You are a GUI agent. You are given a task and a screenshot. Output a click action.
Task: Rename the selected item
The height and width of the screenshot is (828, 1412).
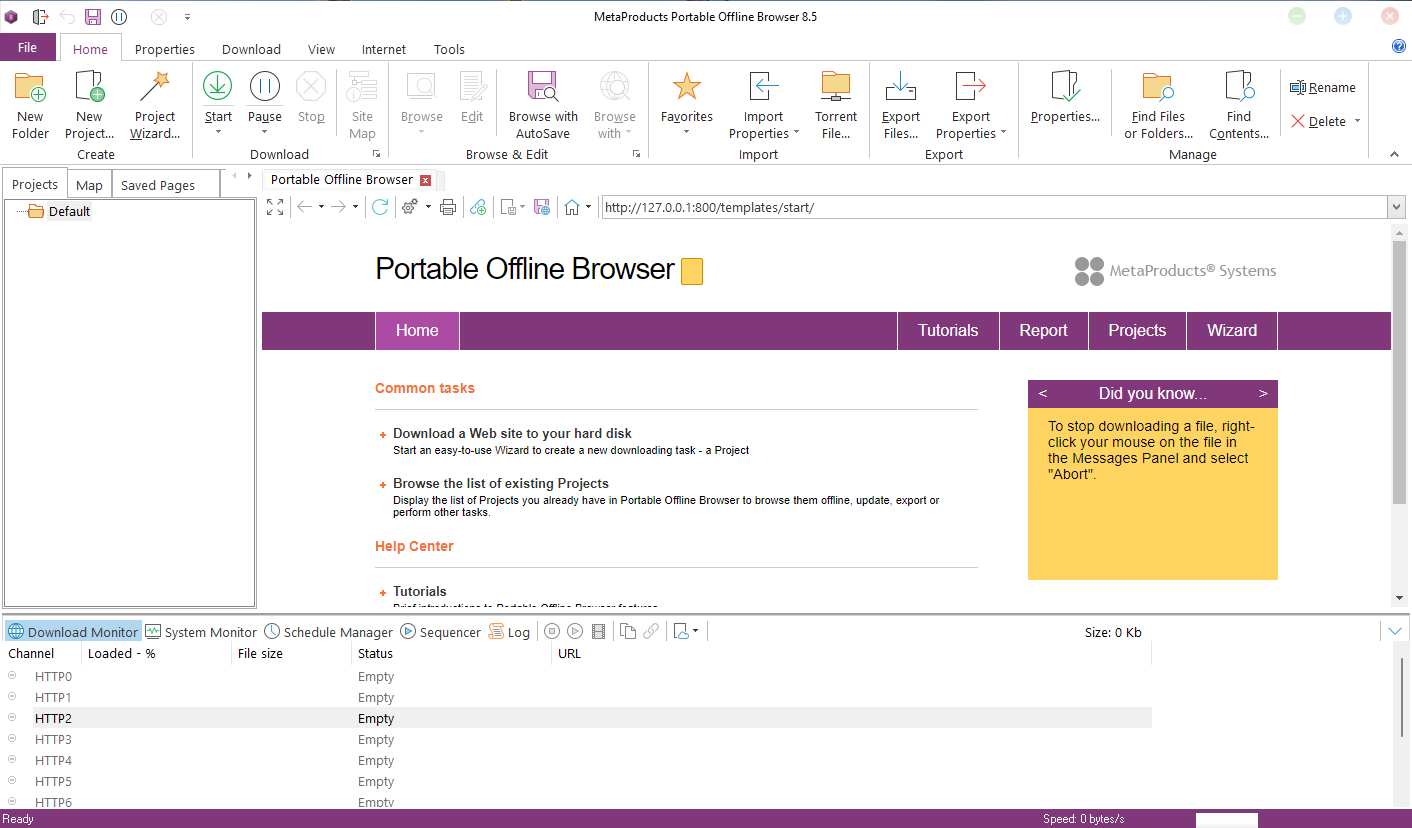1323,88
